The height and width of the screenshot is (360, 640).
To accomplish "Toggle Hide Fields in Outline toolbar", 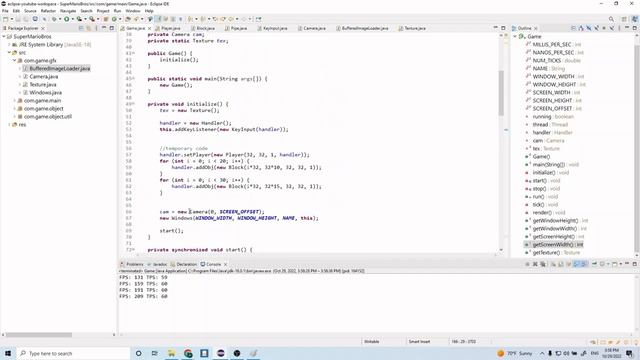I will tap(589, 28).
